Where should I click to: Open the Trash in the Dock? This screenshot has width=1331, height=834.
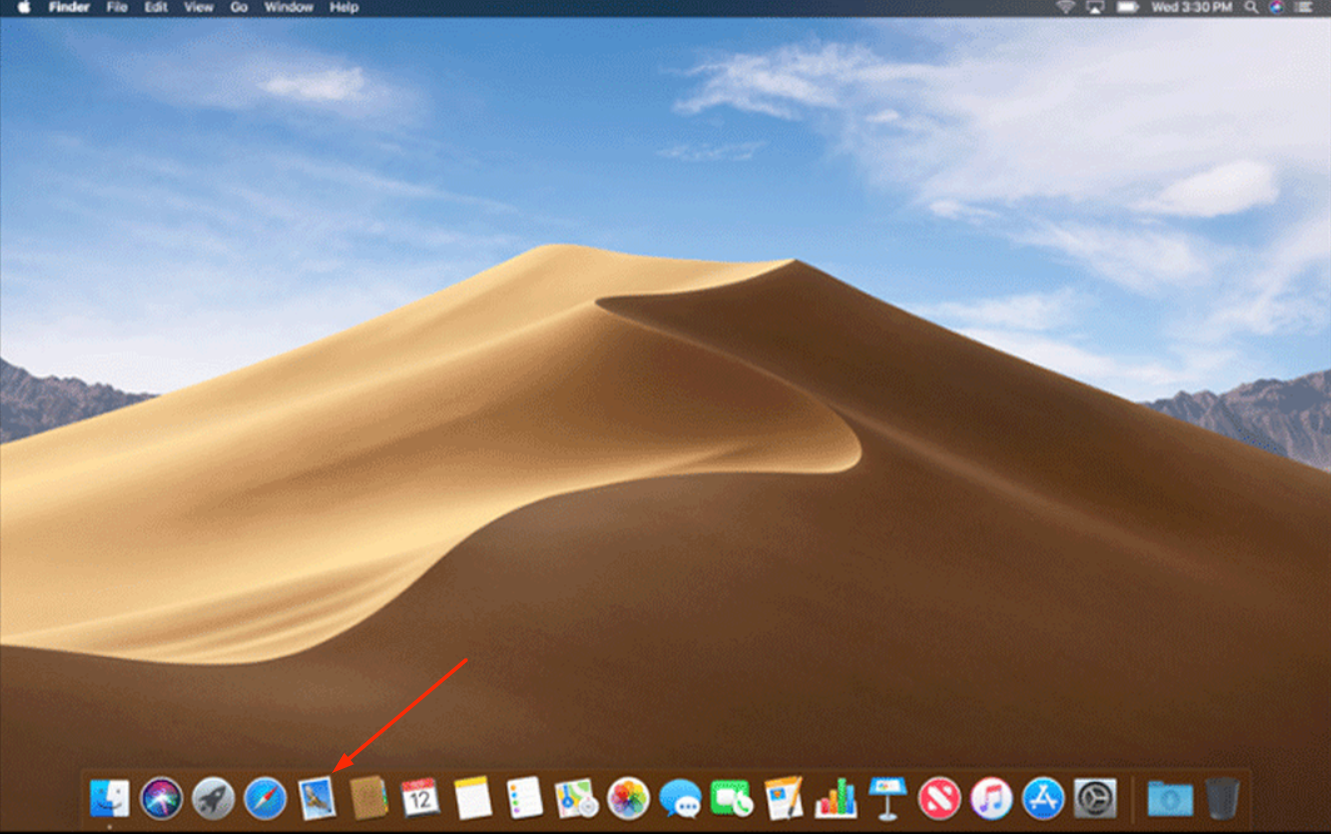click(1222, 799)
